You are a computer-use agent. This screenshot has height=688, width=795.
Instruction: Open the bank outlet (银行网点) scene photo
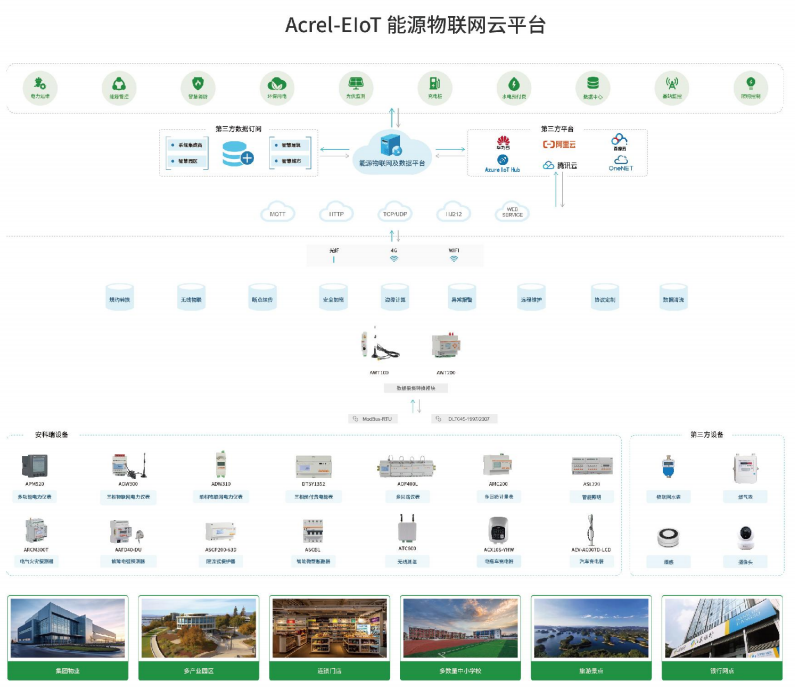tap(720, 627)
